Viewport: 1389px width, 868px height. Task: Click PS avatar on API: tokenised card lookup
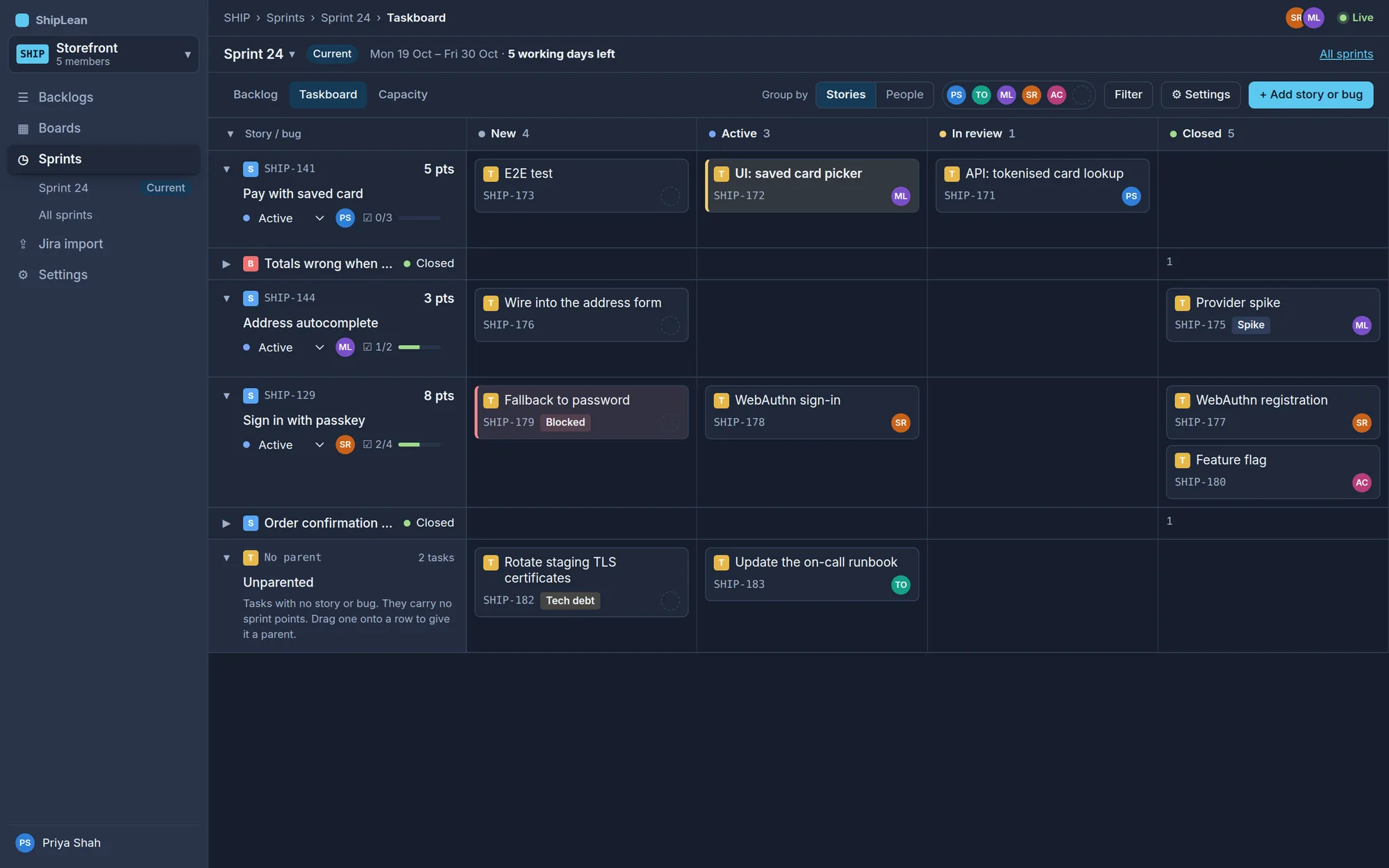click(1131, 197)
